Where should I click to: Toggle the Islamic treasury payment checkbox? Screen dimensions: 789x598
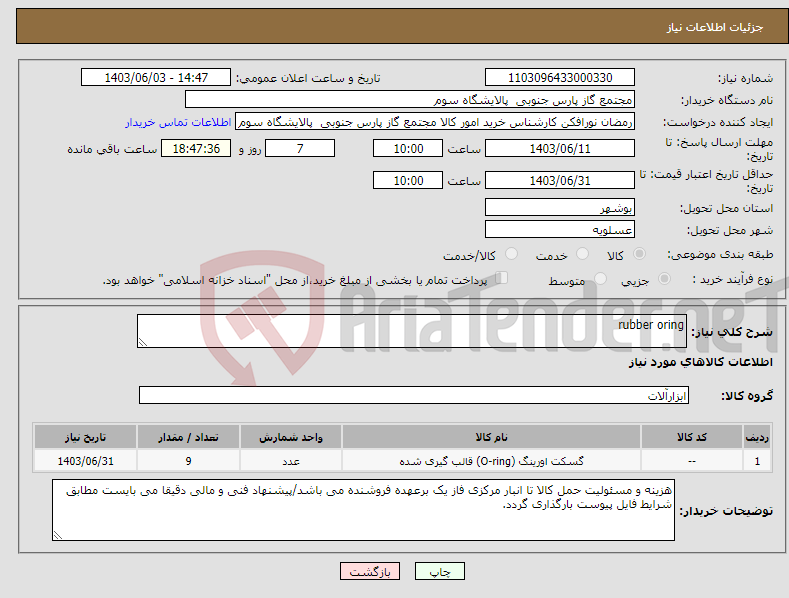(502, 277)
